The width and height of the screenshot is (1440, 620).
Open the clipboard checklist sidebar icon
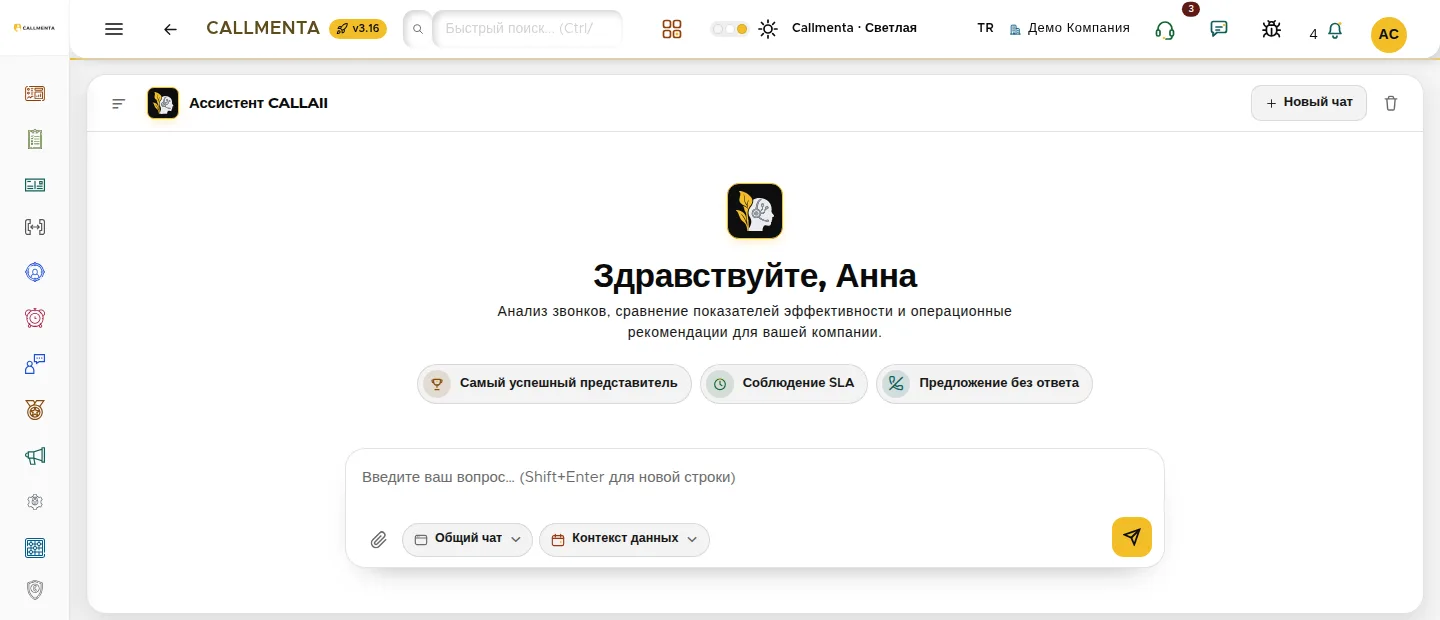[x=35, y=139]
